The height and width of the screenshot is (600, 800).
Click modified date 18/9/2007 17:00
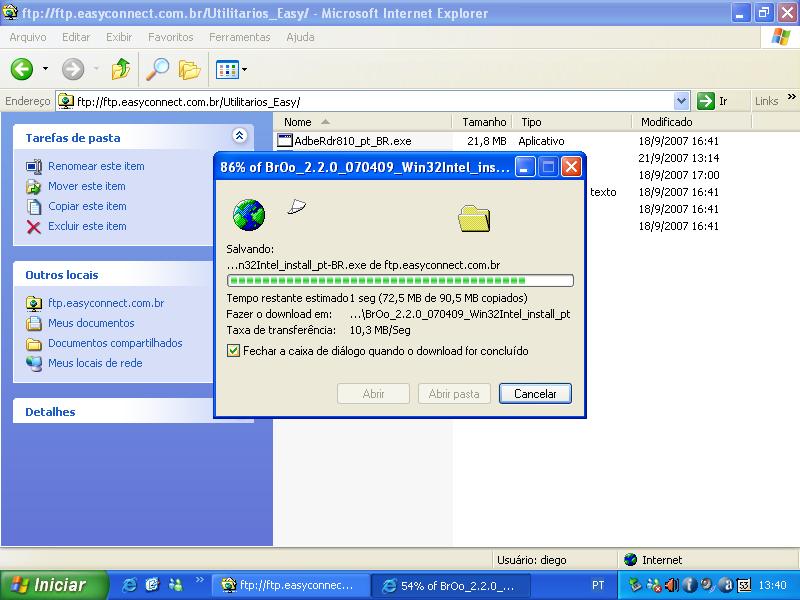[679, 175]
